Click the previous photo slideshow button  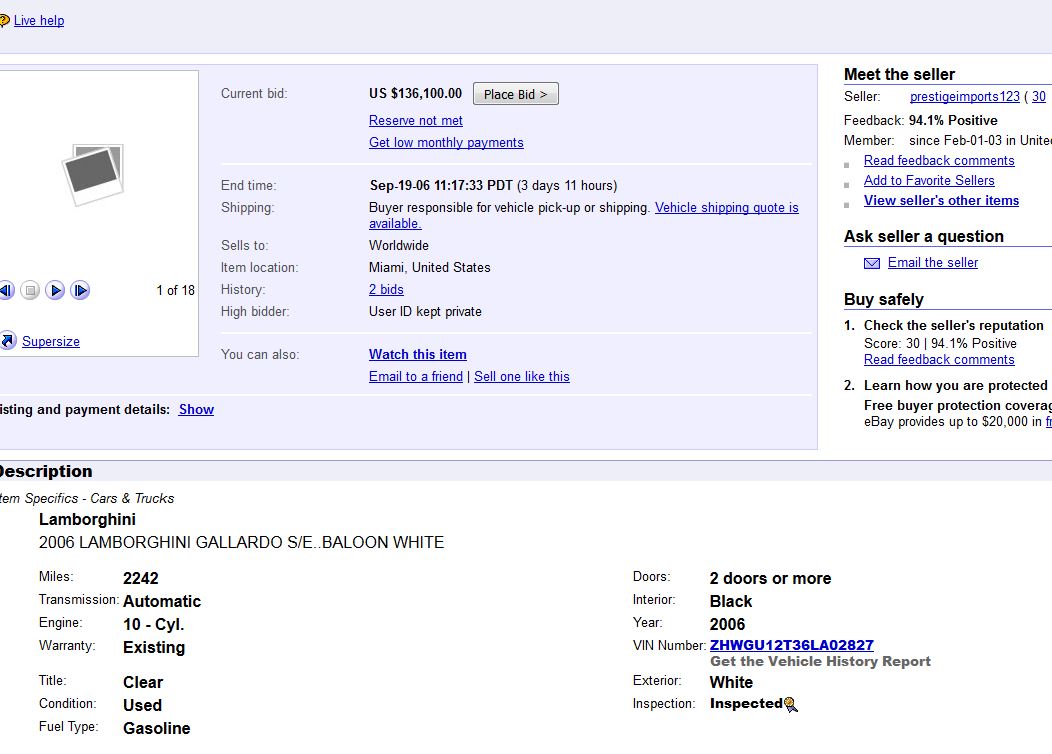click(5, 291)
